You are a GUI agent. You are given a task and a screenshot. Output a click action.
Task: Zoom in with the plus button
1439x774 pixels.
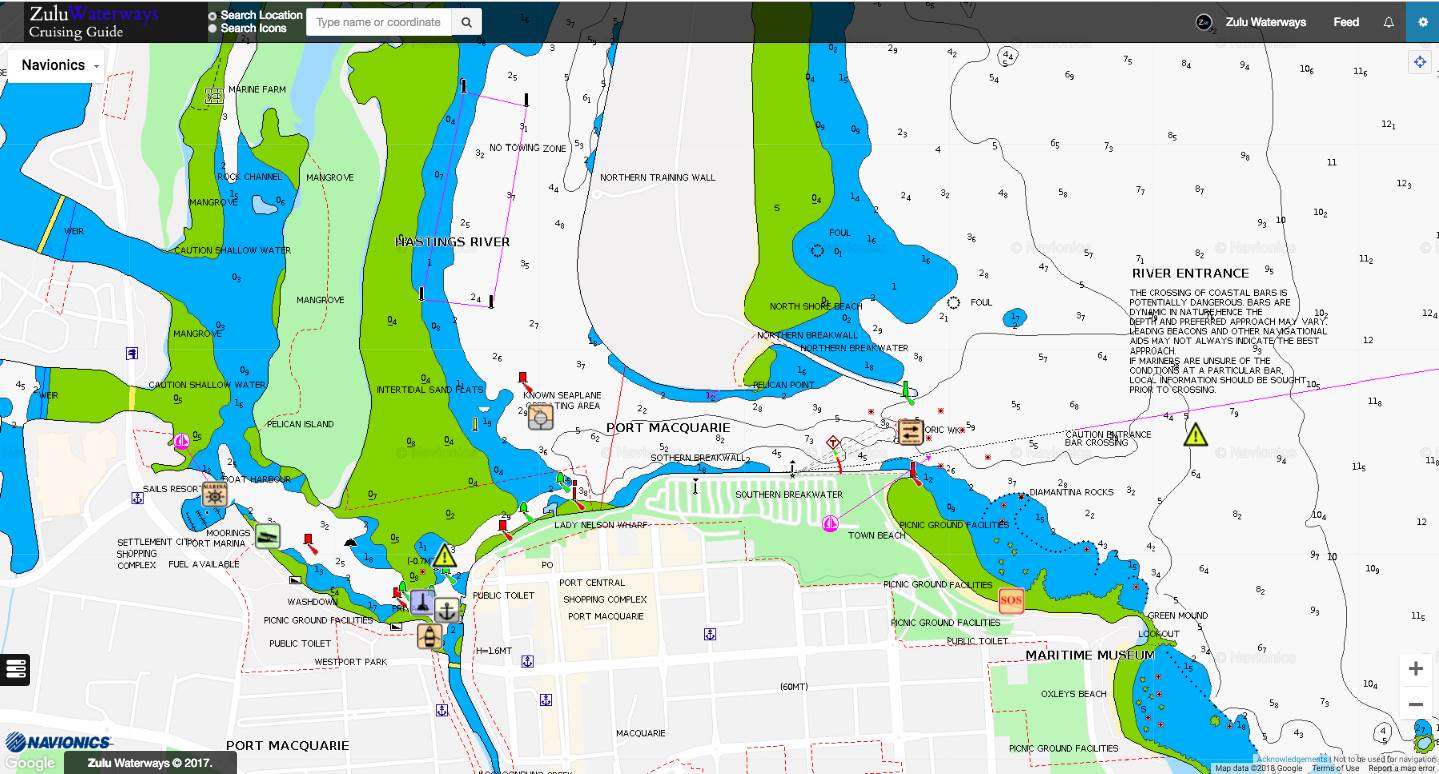1415,669
